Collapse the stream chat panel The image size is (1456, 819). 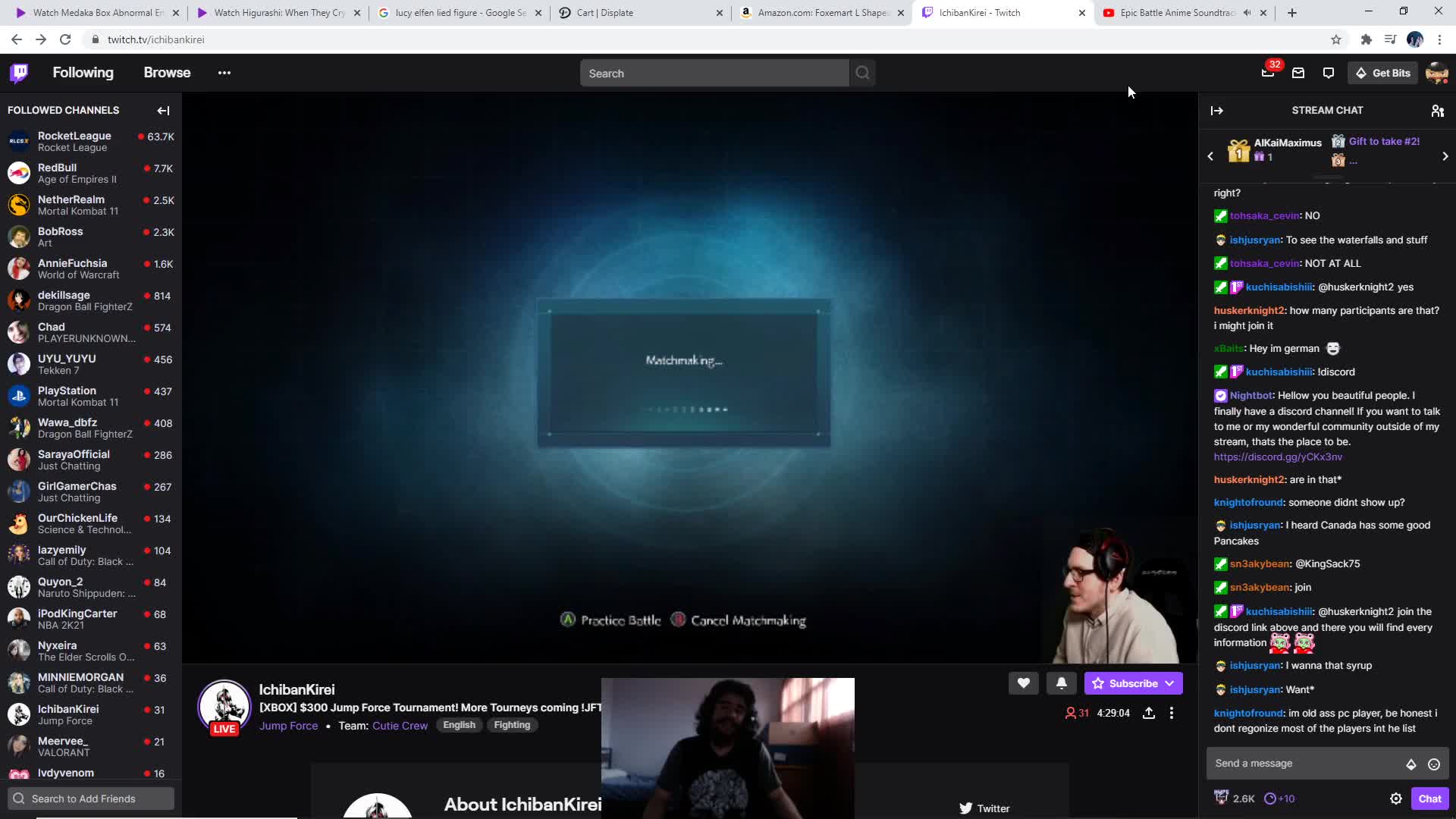[1217, 111]
